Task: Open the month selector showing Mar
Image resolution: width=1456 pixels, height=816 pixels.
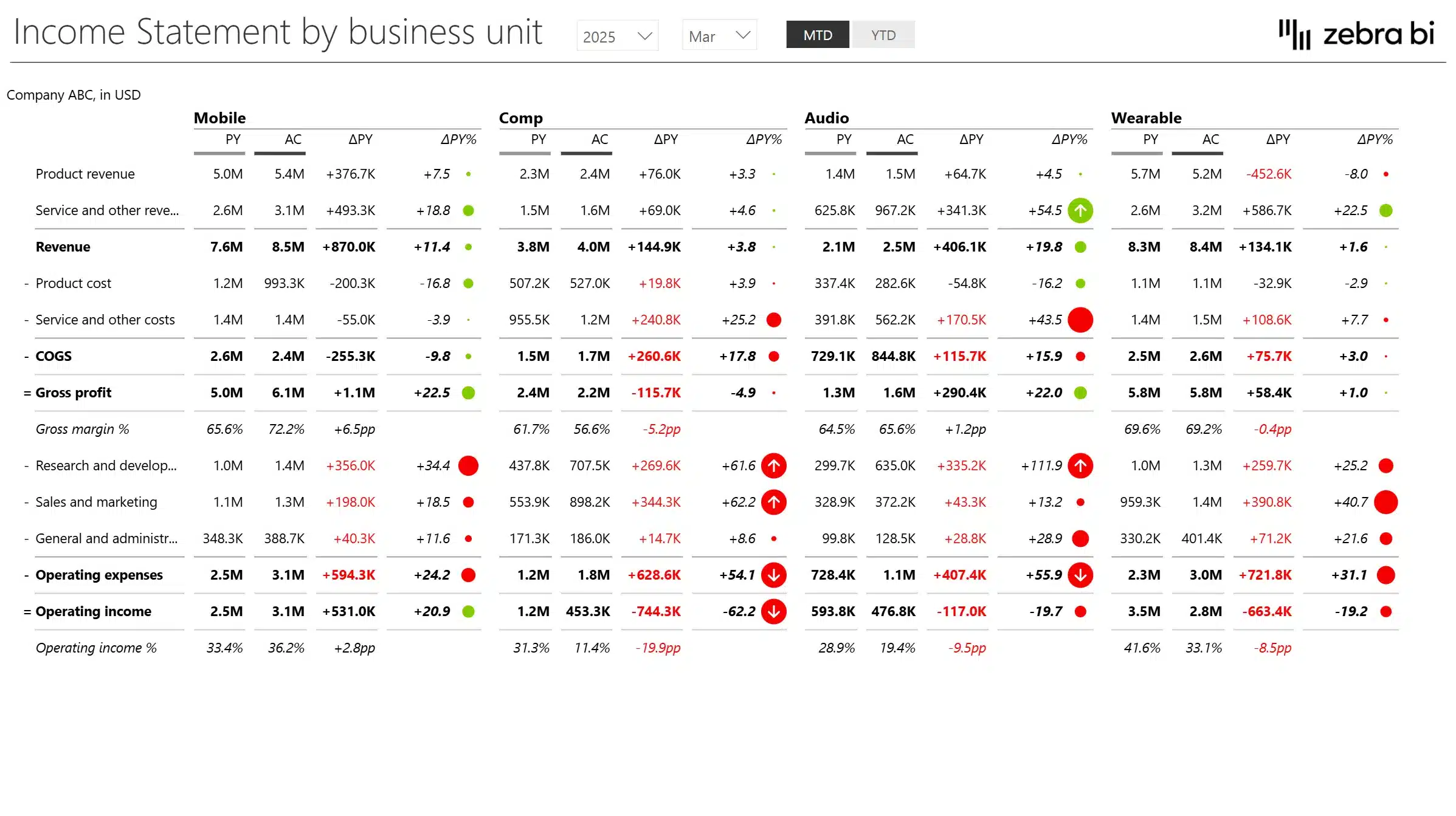Action: pyautogui.click(x=719, y=36)
